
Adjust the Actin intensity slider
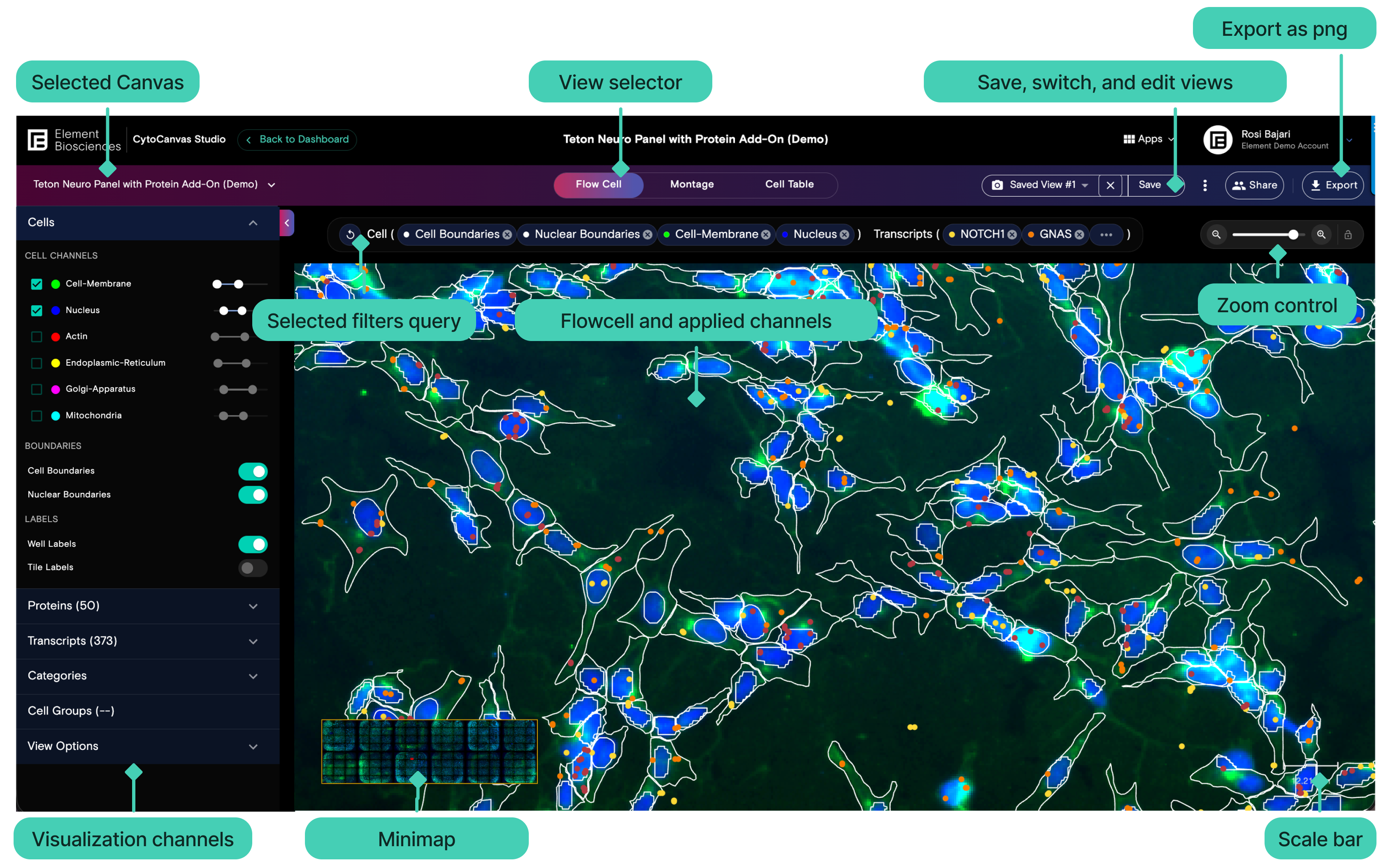pyautogui.click(x=239, y=337)
